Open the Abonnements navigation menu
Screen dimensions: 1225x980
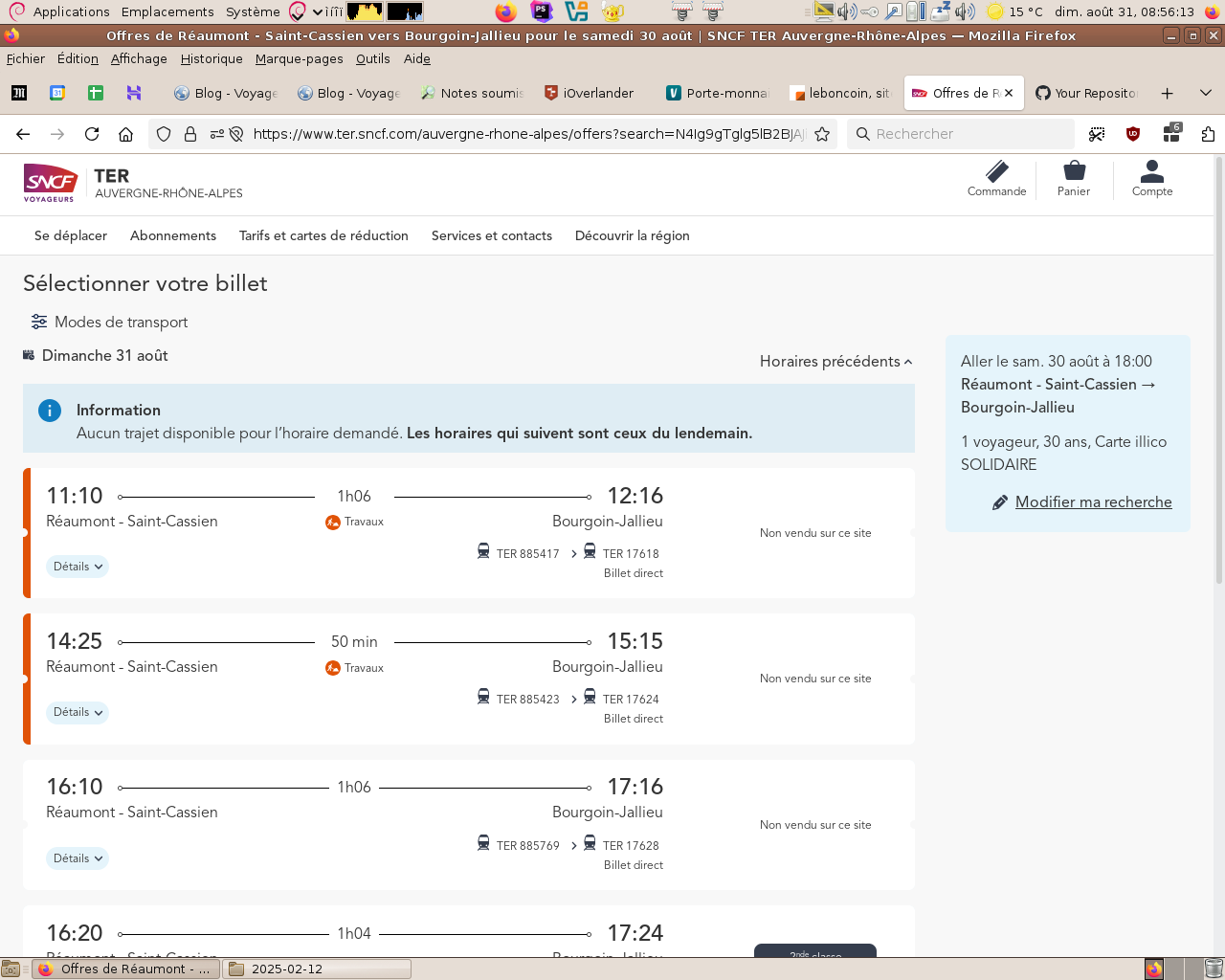(173, 235)
